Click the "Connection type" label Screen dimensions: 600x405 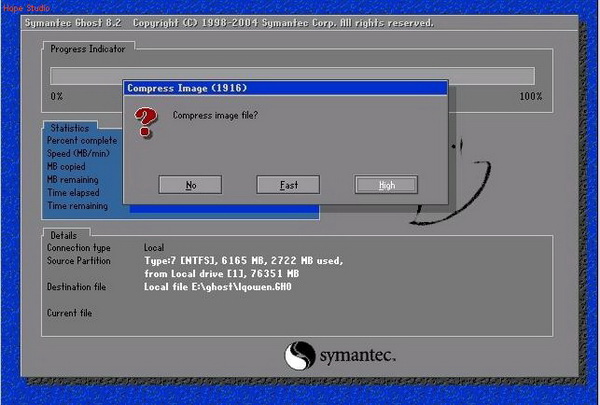pos(79,248)
